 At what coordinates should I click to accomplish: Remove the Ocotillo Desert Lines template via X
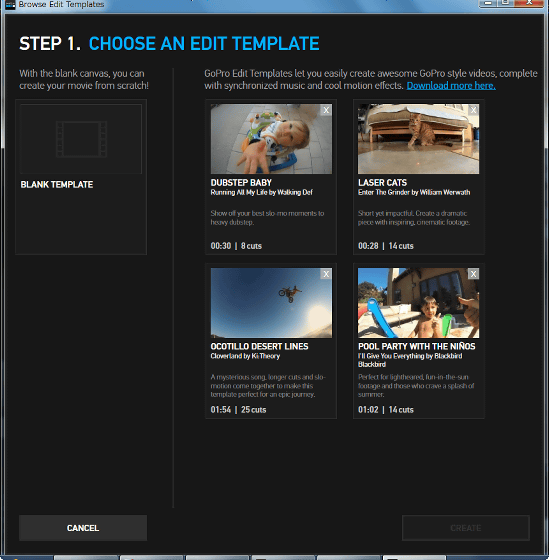click(x=326, y=274)
